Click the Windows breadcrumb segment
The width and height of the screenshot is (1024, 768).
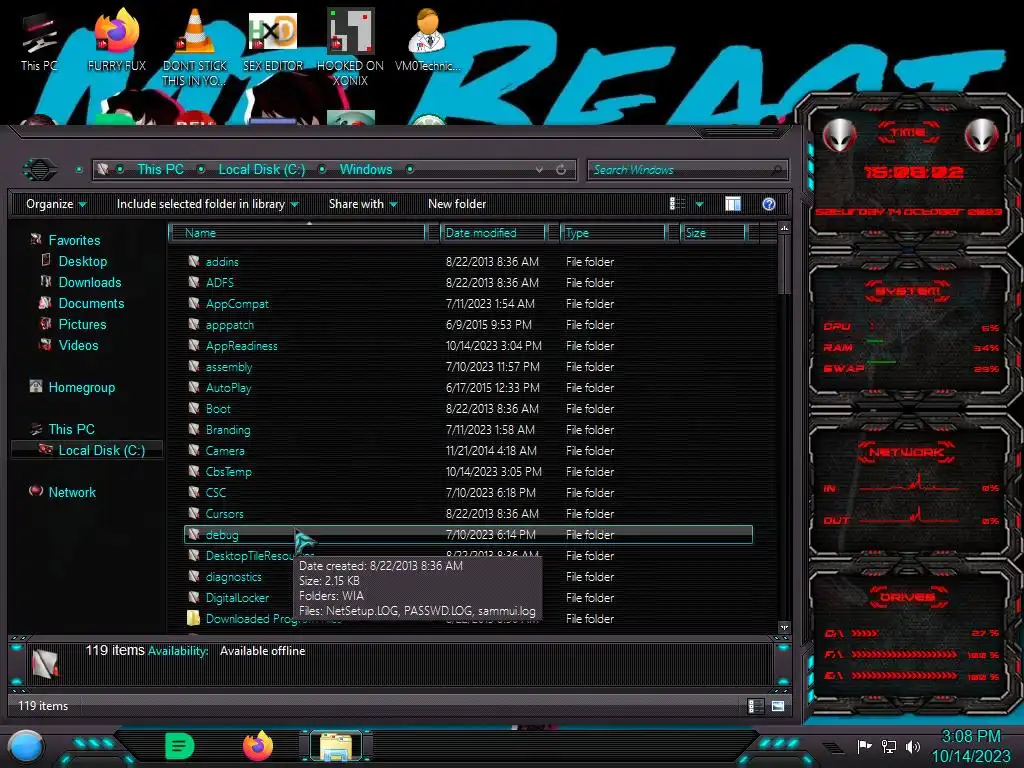pyautogui.click(x=366, y=169)
